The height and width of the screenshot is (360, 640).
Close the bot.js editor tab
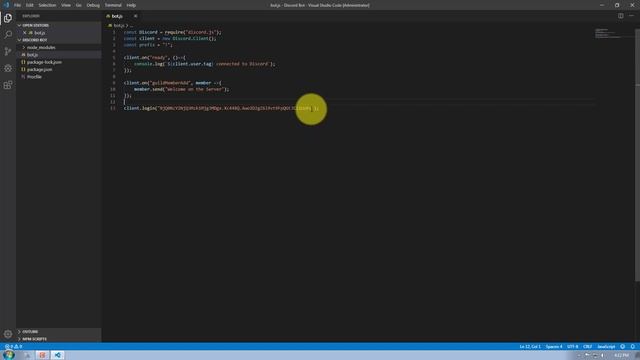135,16
